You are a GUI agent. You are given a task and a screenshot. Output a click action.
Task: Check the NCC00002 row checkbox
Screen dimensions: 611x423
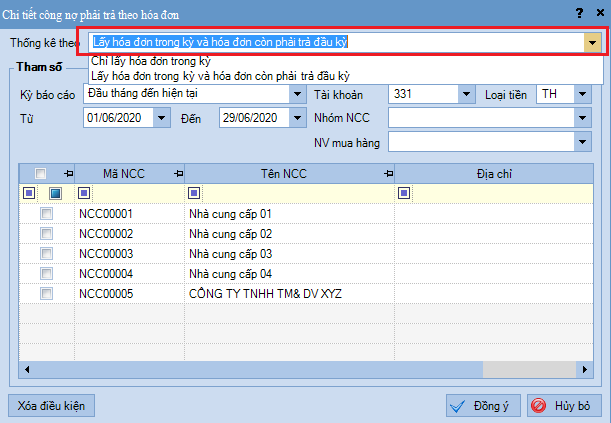coord(46,234)
